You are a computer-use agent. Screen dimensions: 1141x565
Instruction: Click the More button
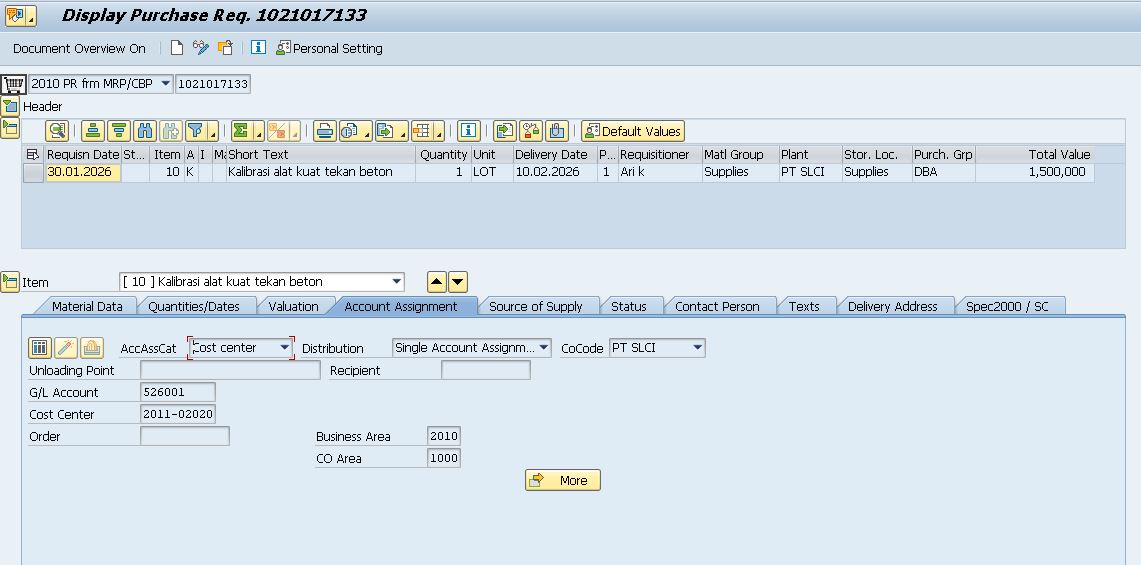point(562,480)
